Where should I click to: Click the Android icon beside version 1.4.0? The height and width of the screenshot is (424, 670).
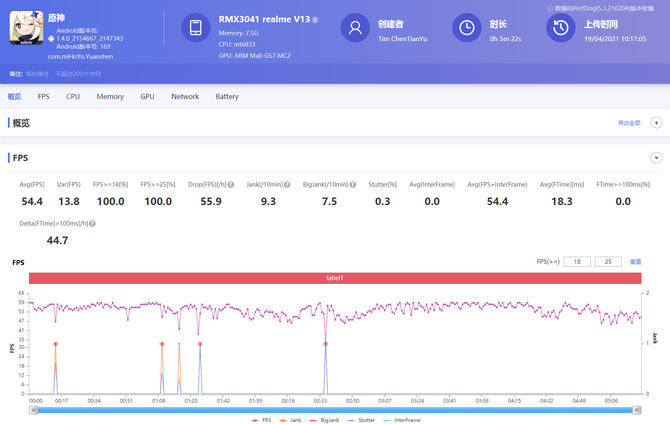point(51,38)
